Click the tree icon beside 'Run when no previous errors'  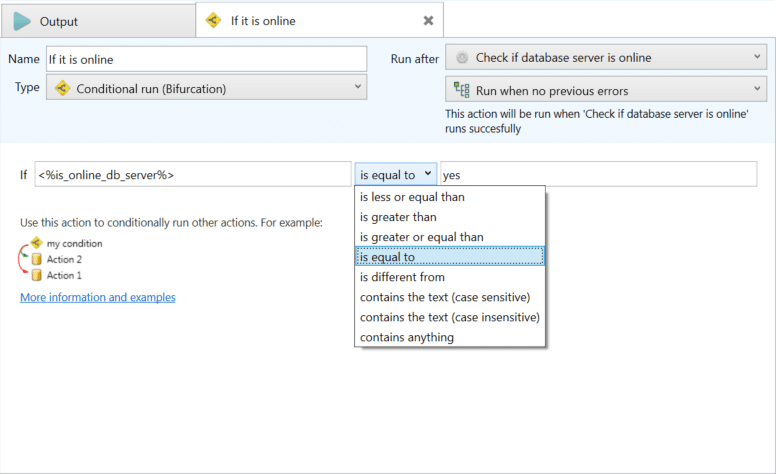pos(461,90)
